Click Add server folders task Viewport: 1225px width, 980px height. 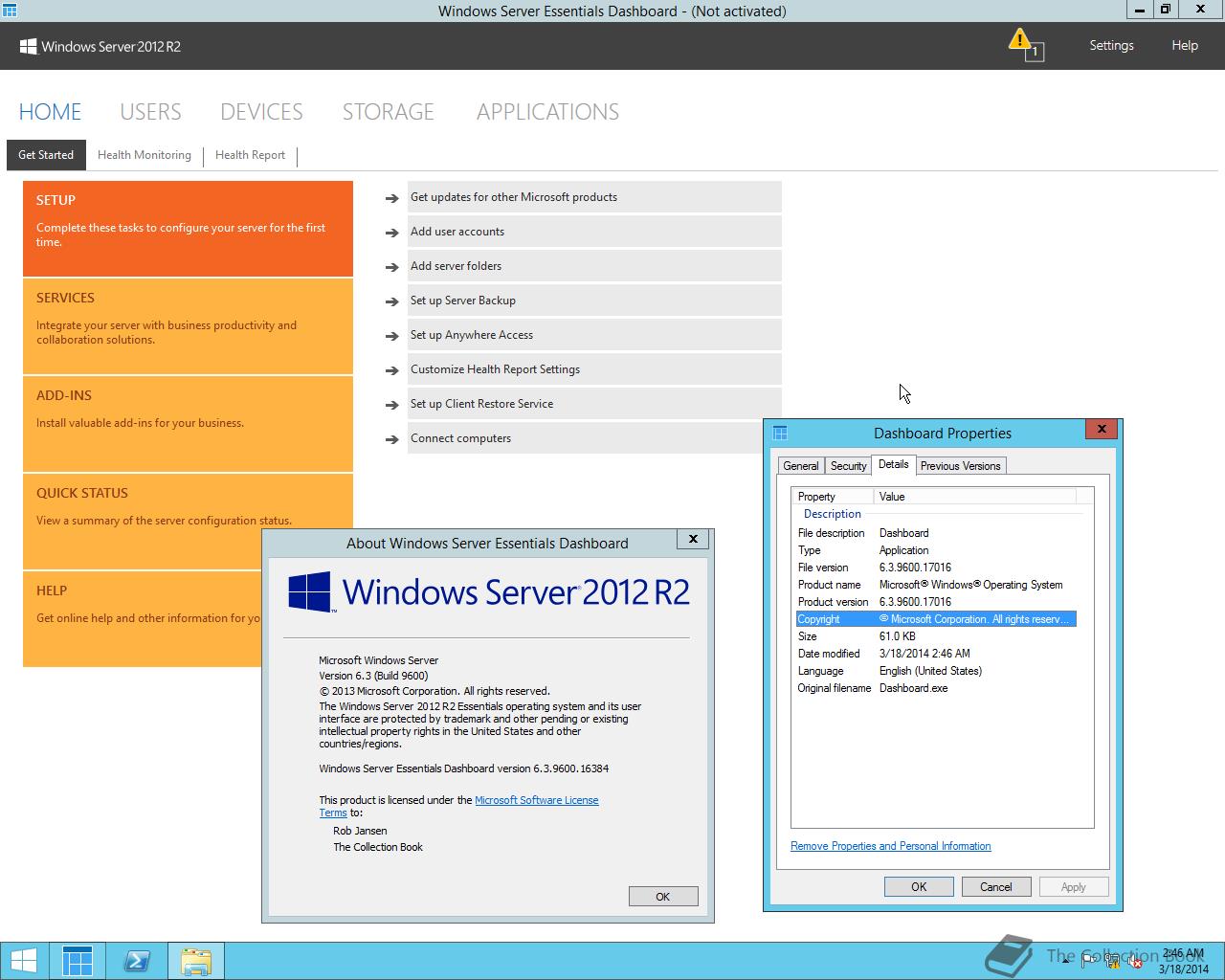[x=594, y=266]
